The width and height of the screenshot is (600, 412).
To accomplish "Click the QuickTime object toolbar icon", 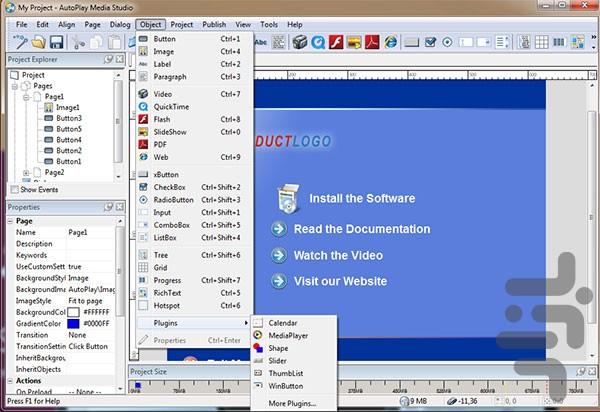I will [x=318, y=42].
